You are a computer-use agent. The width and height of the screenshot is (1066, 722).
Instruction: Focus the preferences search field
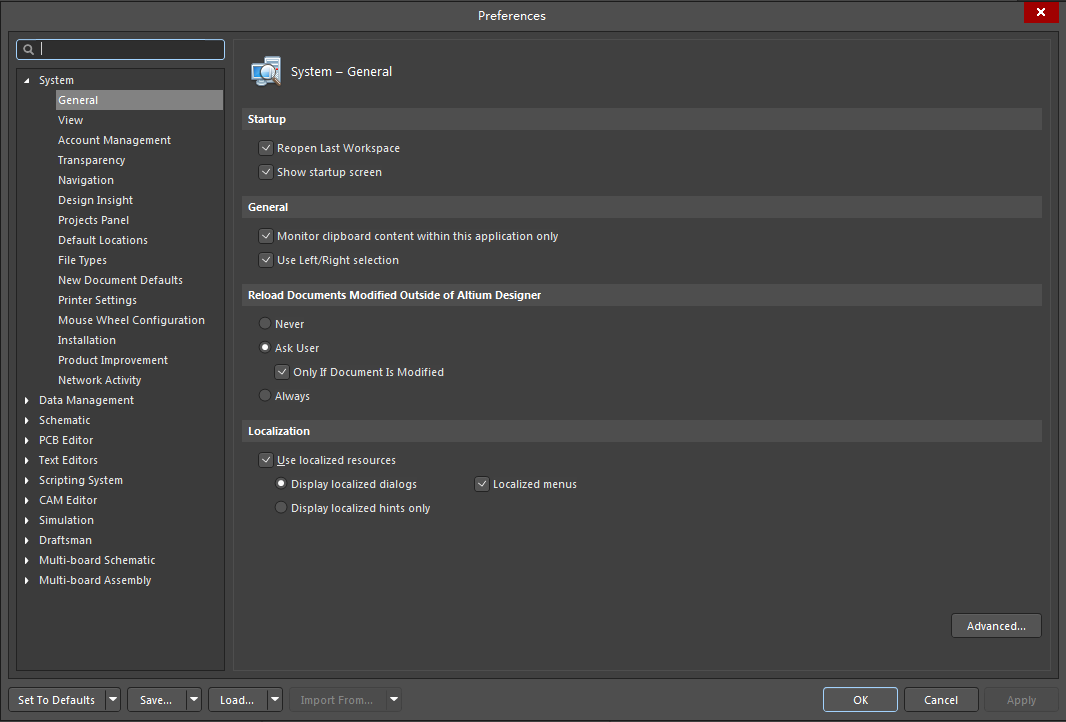[120, 49]
